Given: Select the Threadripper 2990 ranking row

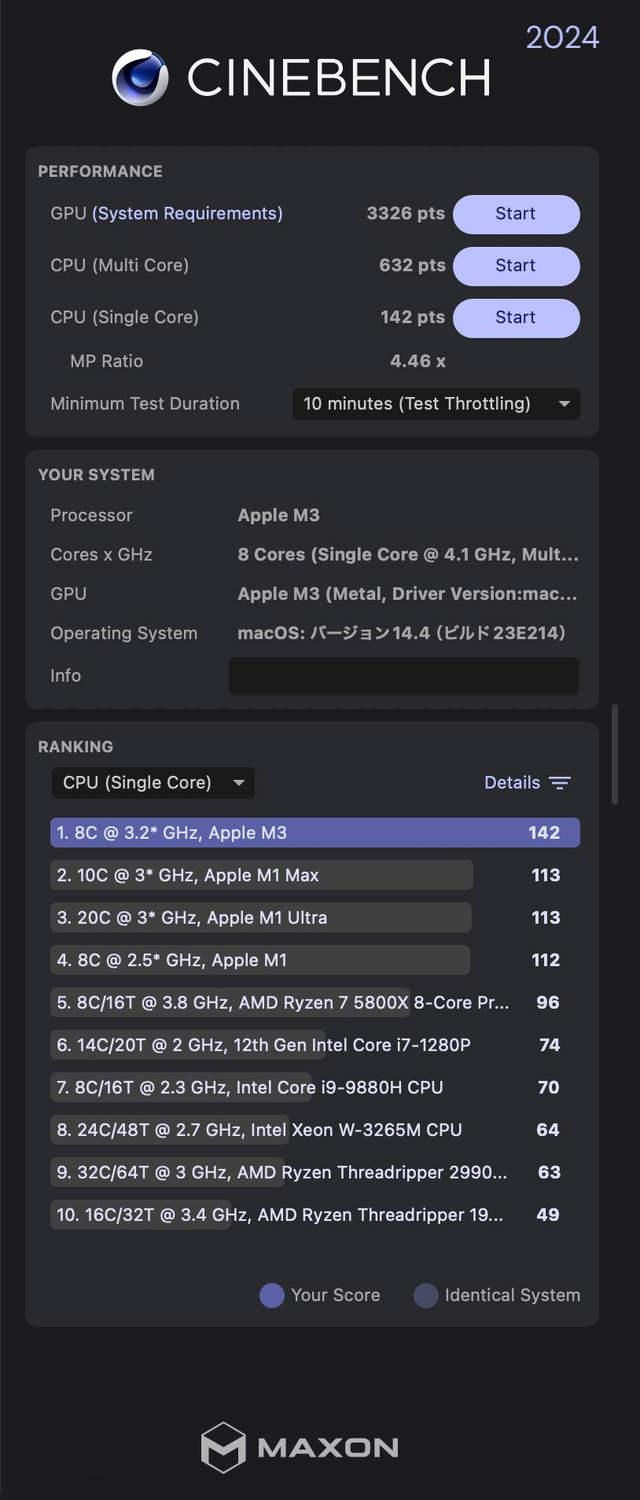Looking at the screenshot, I should (315, 1173).
